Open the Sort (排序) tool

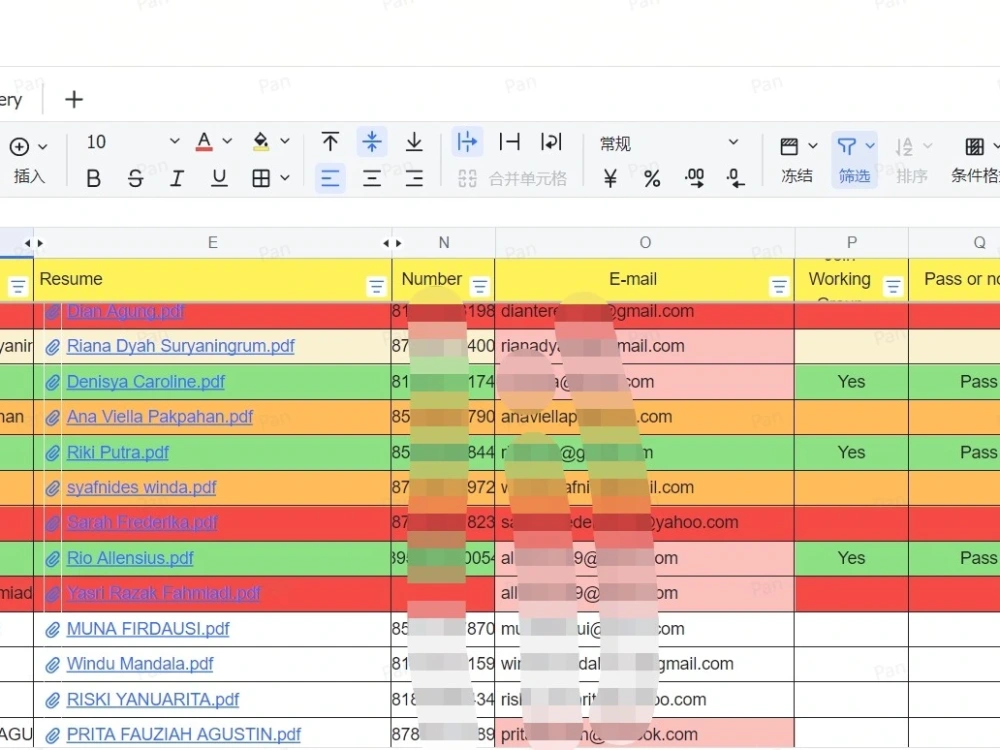911,160
